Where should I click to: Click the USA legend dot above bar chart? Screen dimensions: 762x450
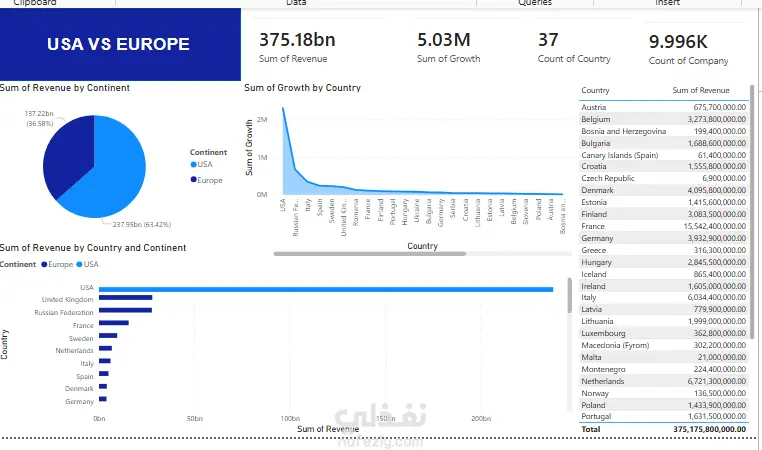pos(79,264)
